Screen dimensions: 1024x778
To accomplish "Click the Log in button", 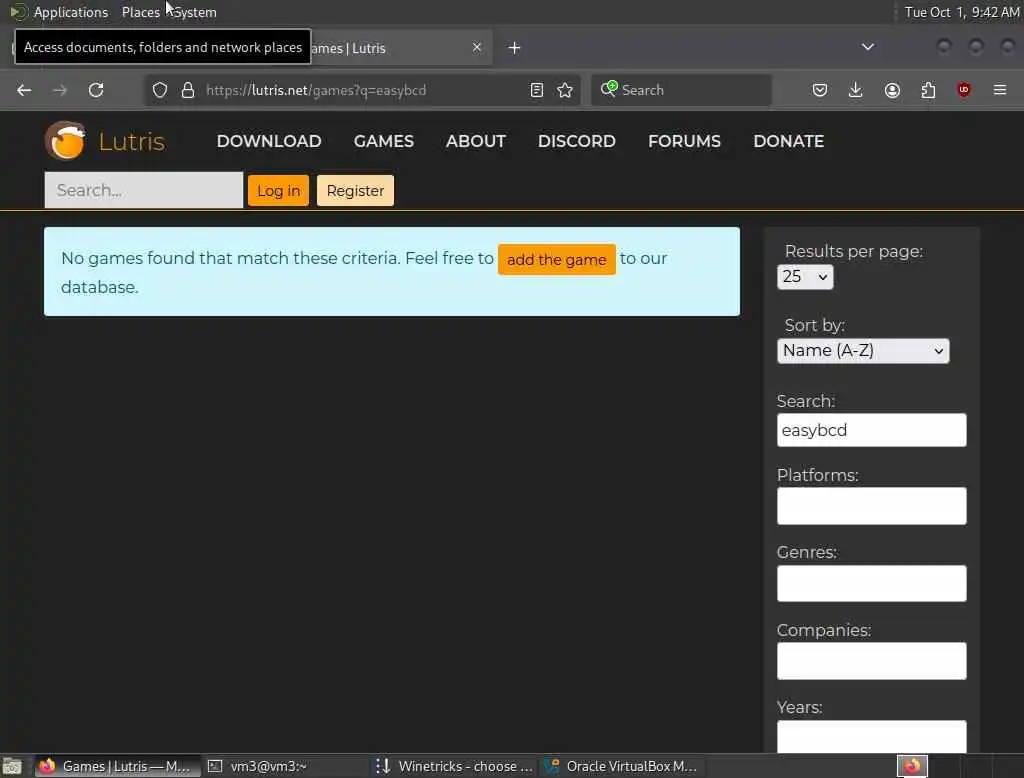I will pyautogui.click(x=278, y=191).
